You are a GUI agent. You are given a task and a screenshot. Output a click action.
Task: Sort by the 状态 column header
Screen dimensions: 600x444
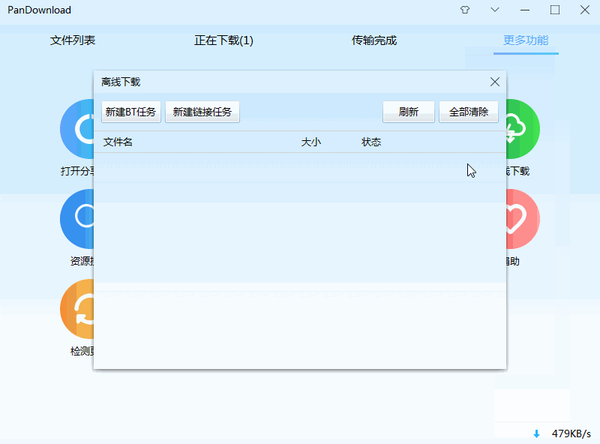click(x=371, y=142)
